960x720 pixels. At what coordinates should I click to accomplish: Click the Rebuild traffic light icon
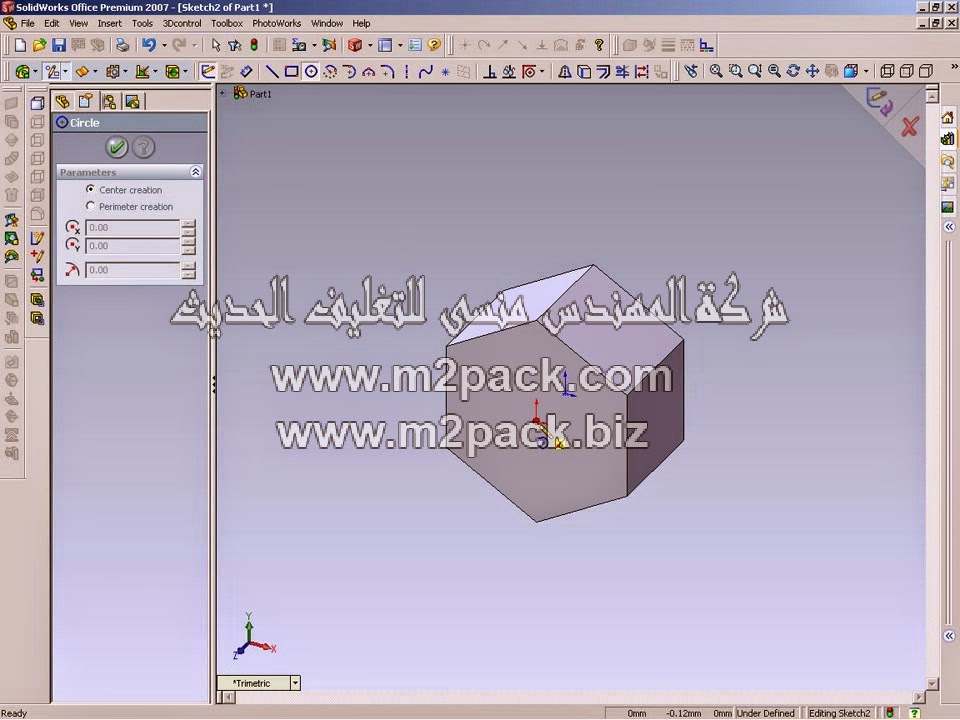(253, 45)
